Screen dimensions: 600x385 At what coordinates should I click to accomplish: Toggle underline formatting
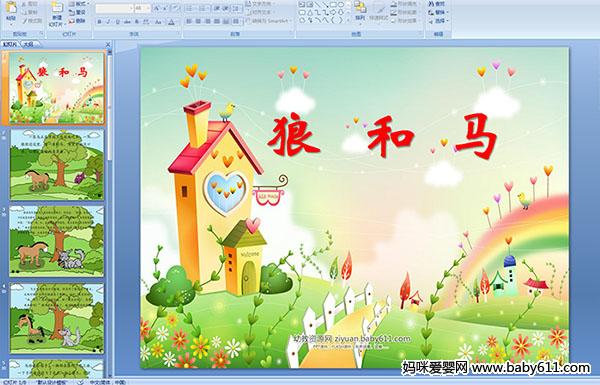[117, 22]
